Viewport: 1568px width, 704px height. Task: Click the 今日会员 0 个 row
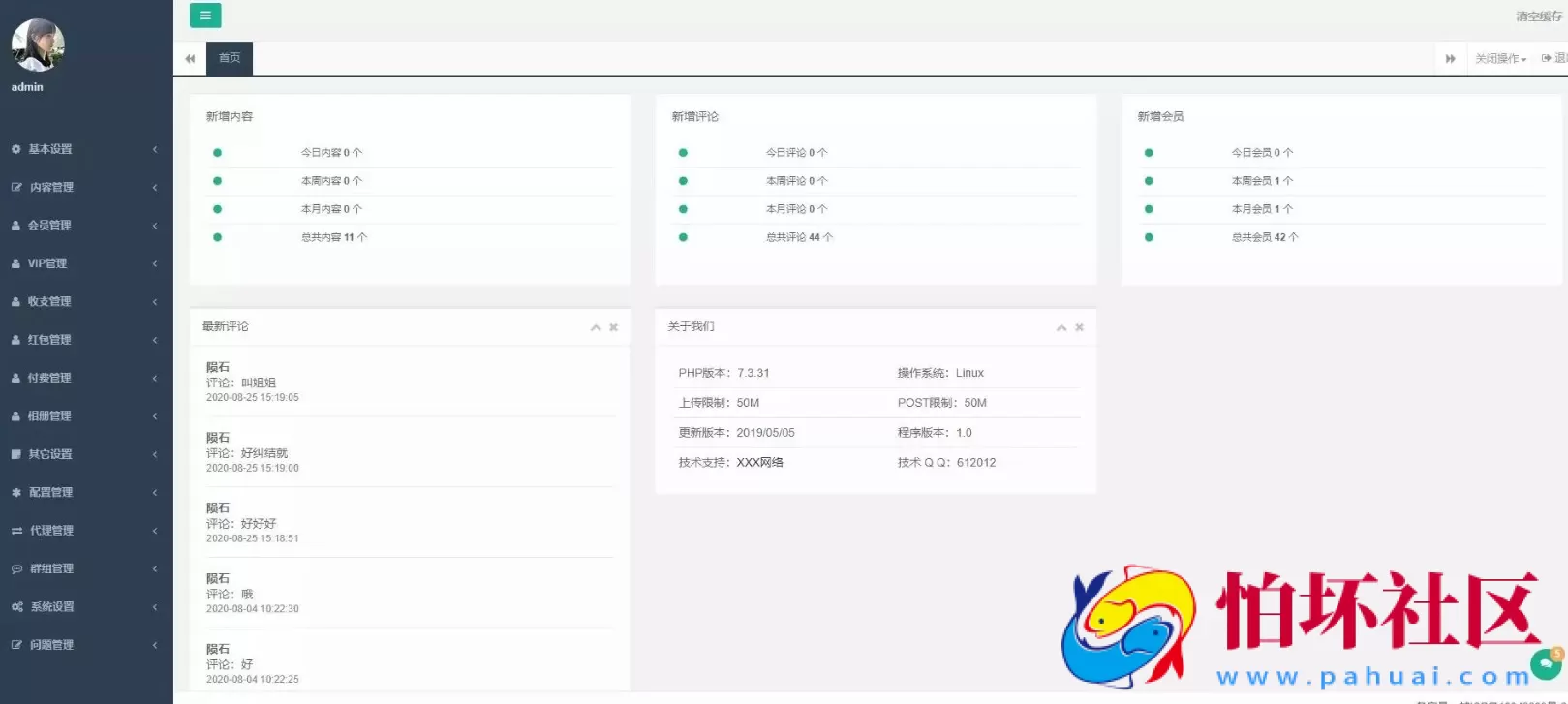[1342, 153]
